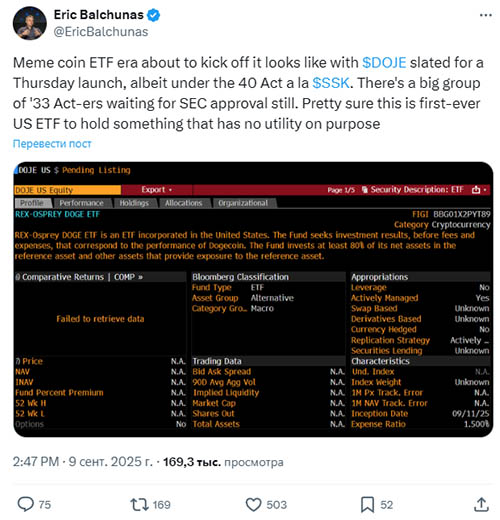This screenshot has height=520, width=500.
Task: Click the Перевести пост translate link
Action: click(x=52, y=144)
